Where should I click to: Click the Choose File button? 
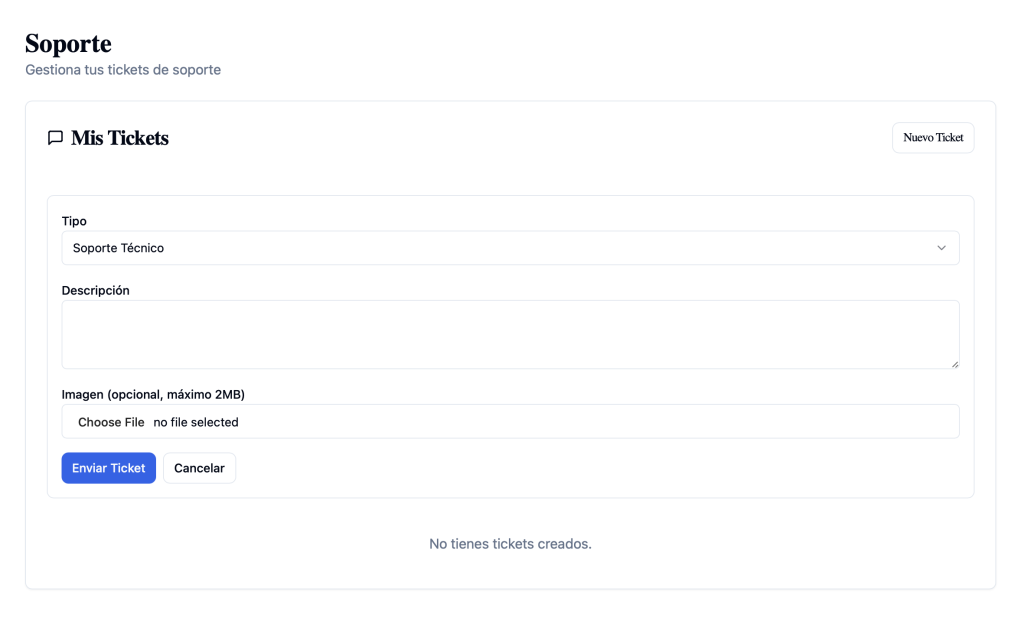111,422
